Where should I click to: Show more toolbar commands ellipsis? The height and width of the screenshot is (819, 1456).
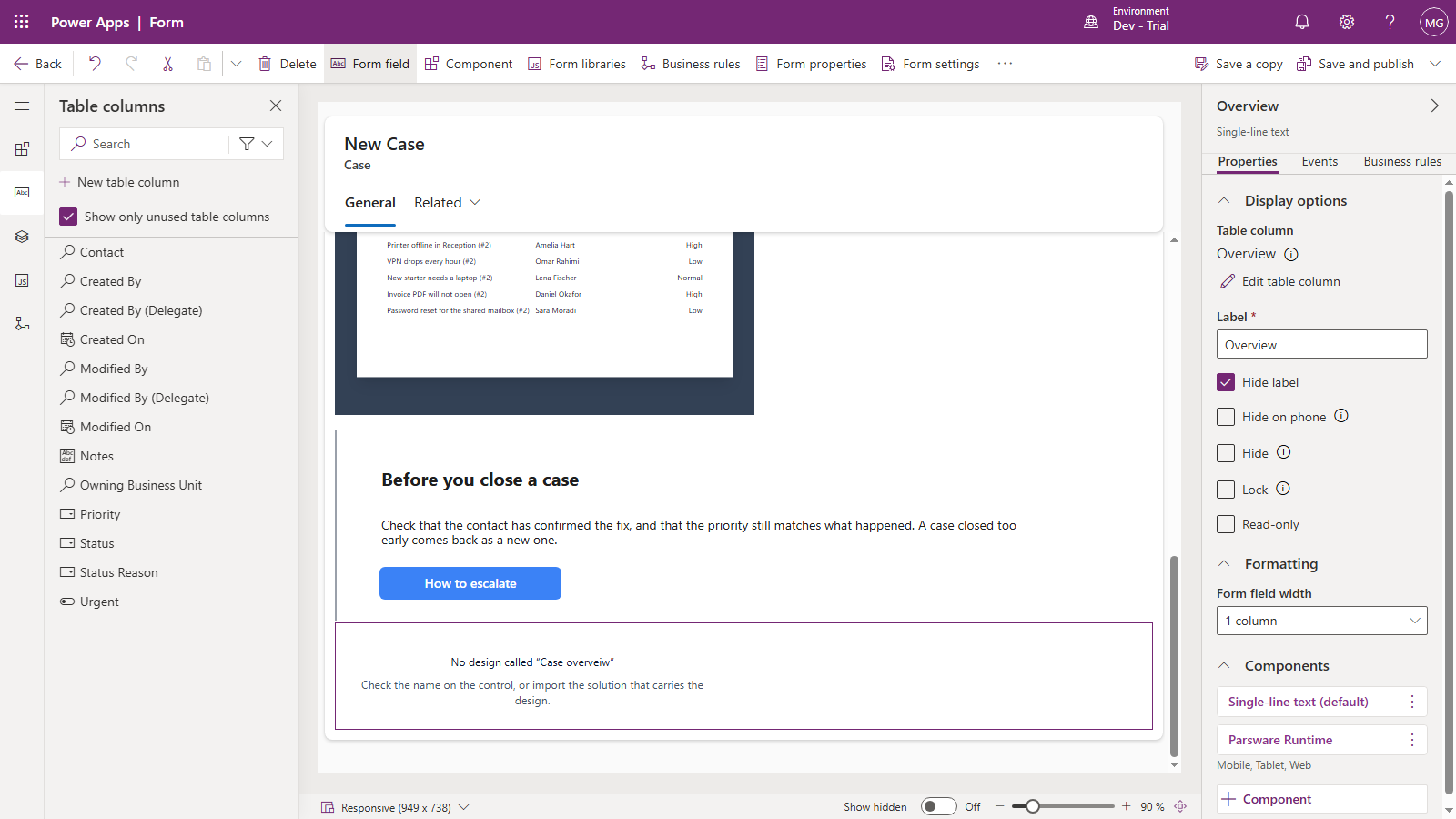pyautogui.click(x=1005, y=64)
